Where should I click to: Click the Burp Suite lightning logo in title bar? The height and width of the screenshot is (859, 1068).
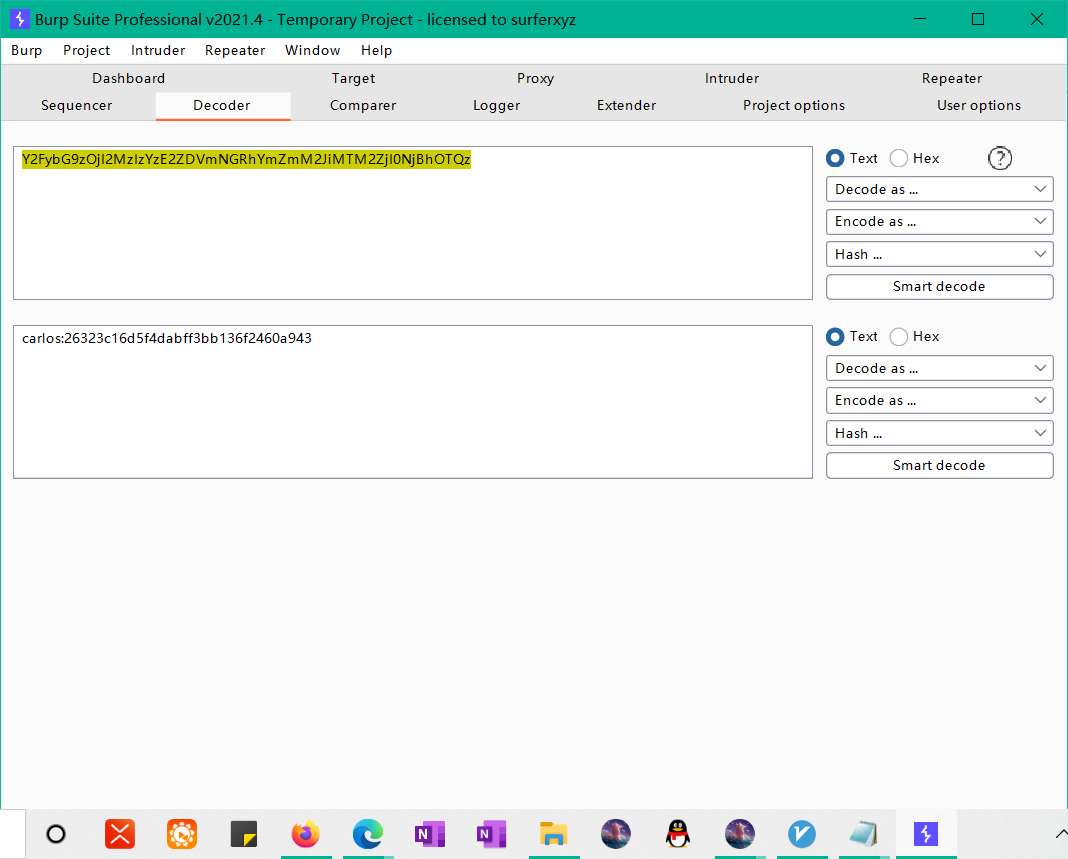tap(19, 19)
